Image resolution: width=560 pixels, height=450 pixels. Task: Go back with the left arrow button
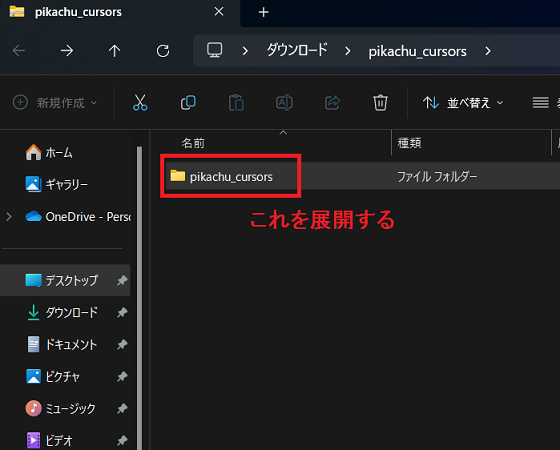click(x=19, y=51)
